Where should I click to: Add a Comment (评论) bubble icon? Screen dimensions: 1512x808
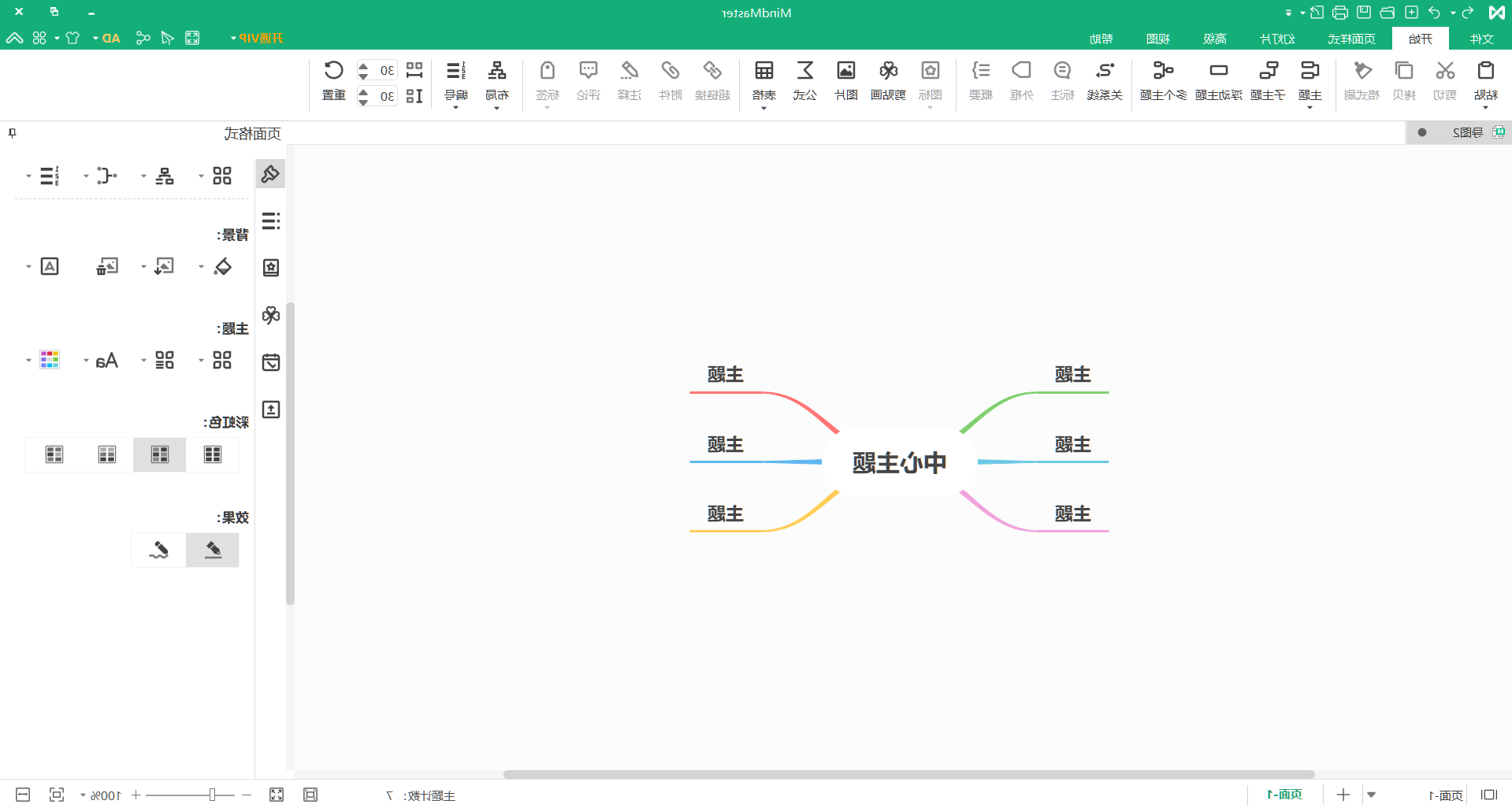click(588, 71)
